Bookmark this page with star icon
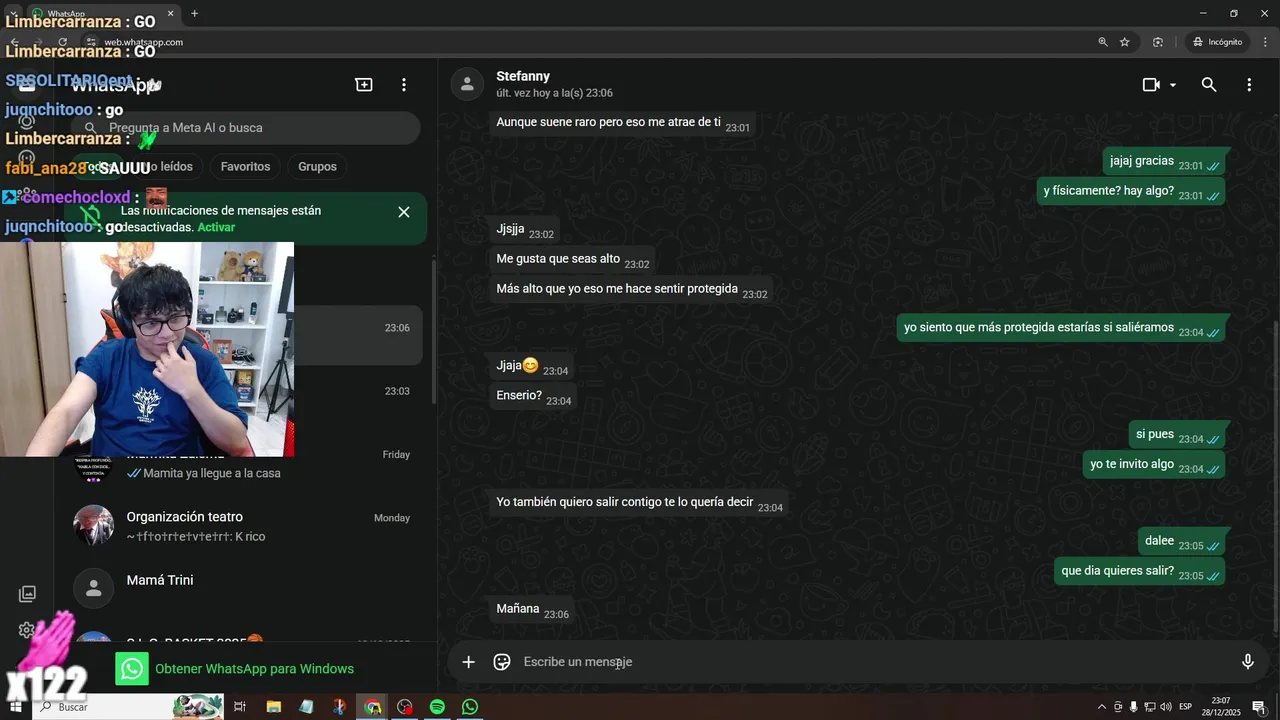Image resolution: width=1280 pixels, height=720 pixels. 1125,42
